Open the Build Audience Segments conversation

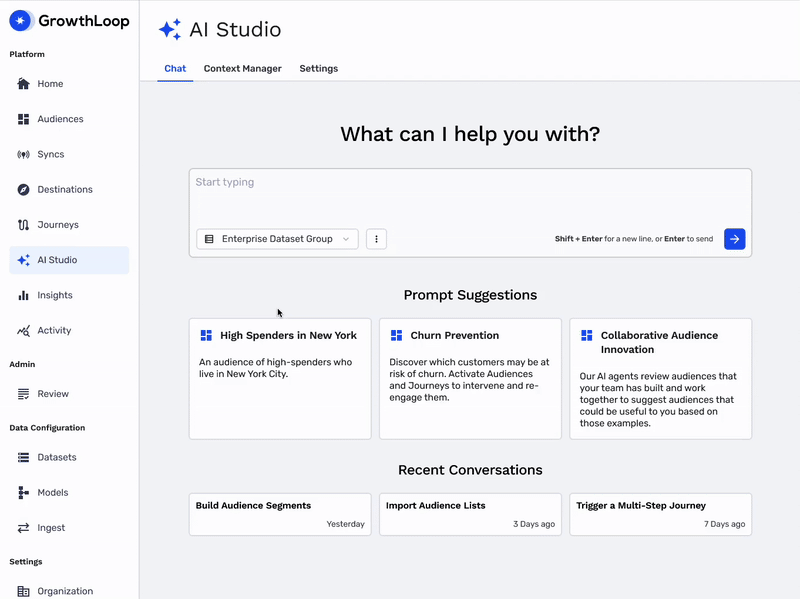pos(280,514)
